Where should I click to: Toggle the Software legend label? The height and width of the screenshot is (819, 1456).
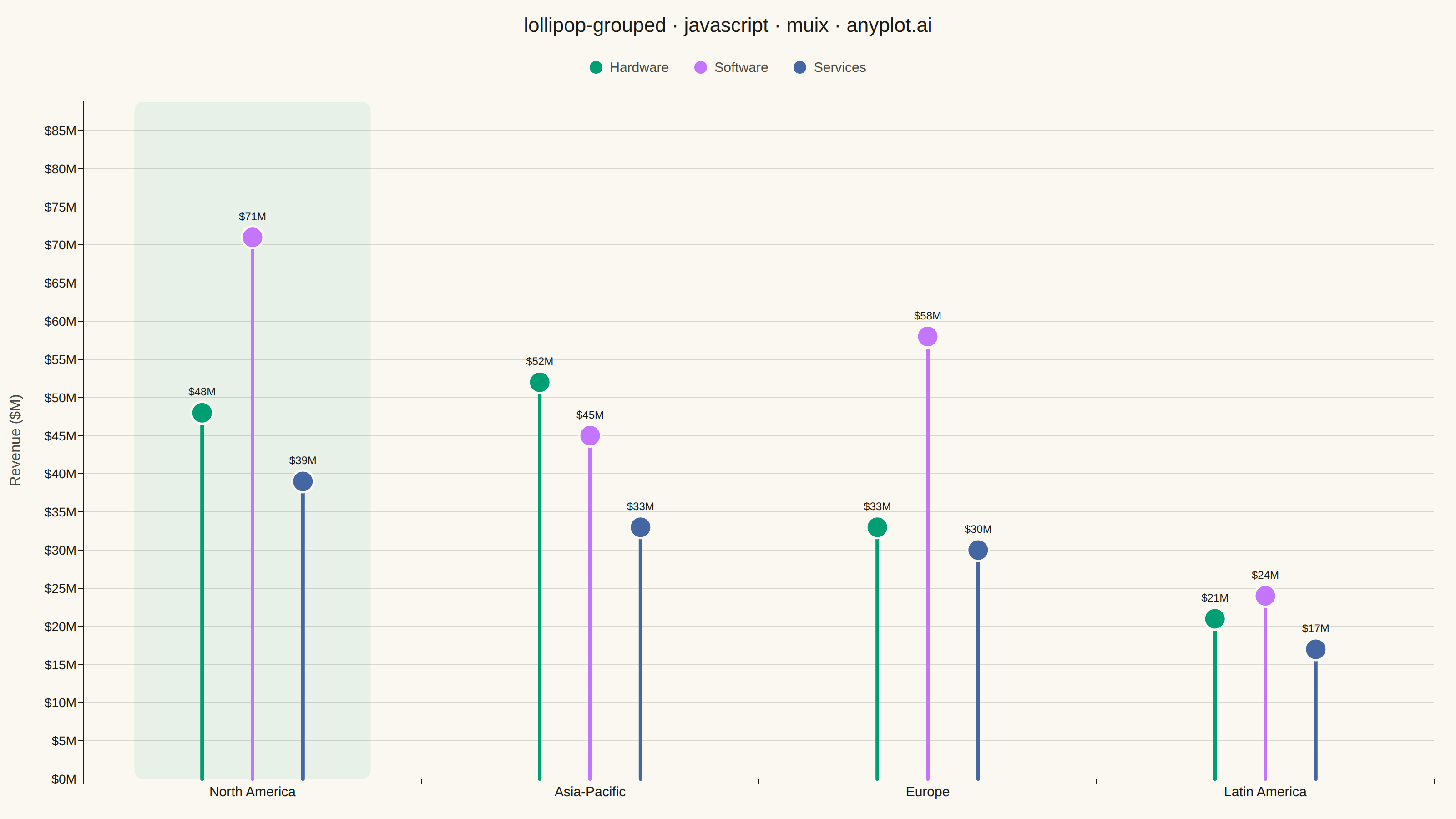coord(741,67)
